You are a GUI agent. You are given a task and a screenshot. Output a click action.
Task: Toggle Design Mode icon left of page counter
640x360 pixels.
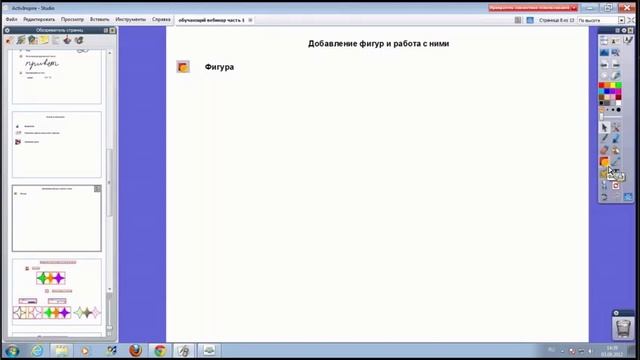518,20
